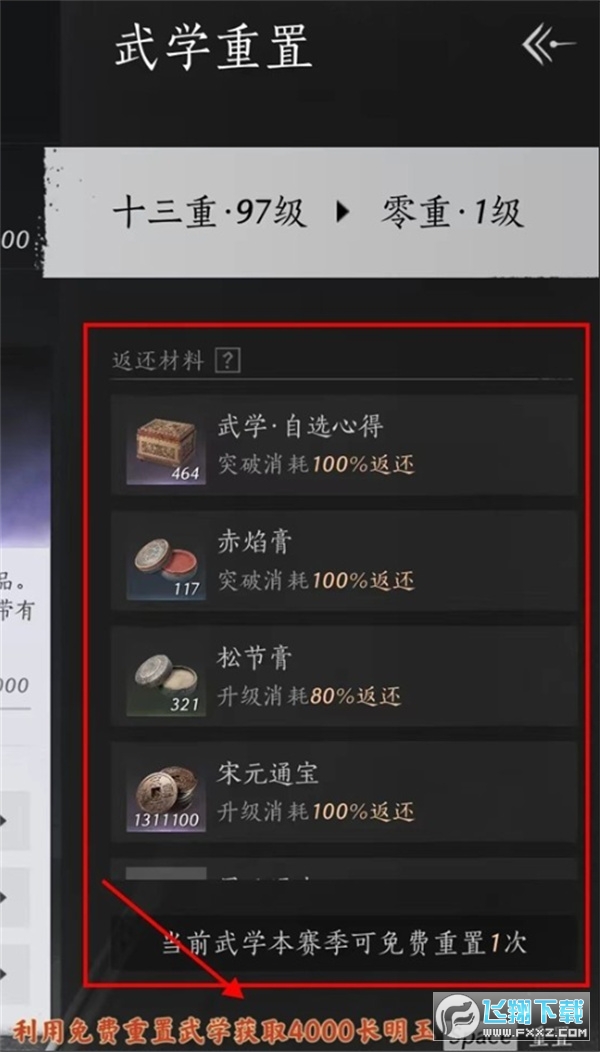Click the 赤焰膏 material row
The height and width of the screenshot is (1052, 600).
(344, 561)
